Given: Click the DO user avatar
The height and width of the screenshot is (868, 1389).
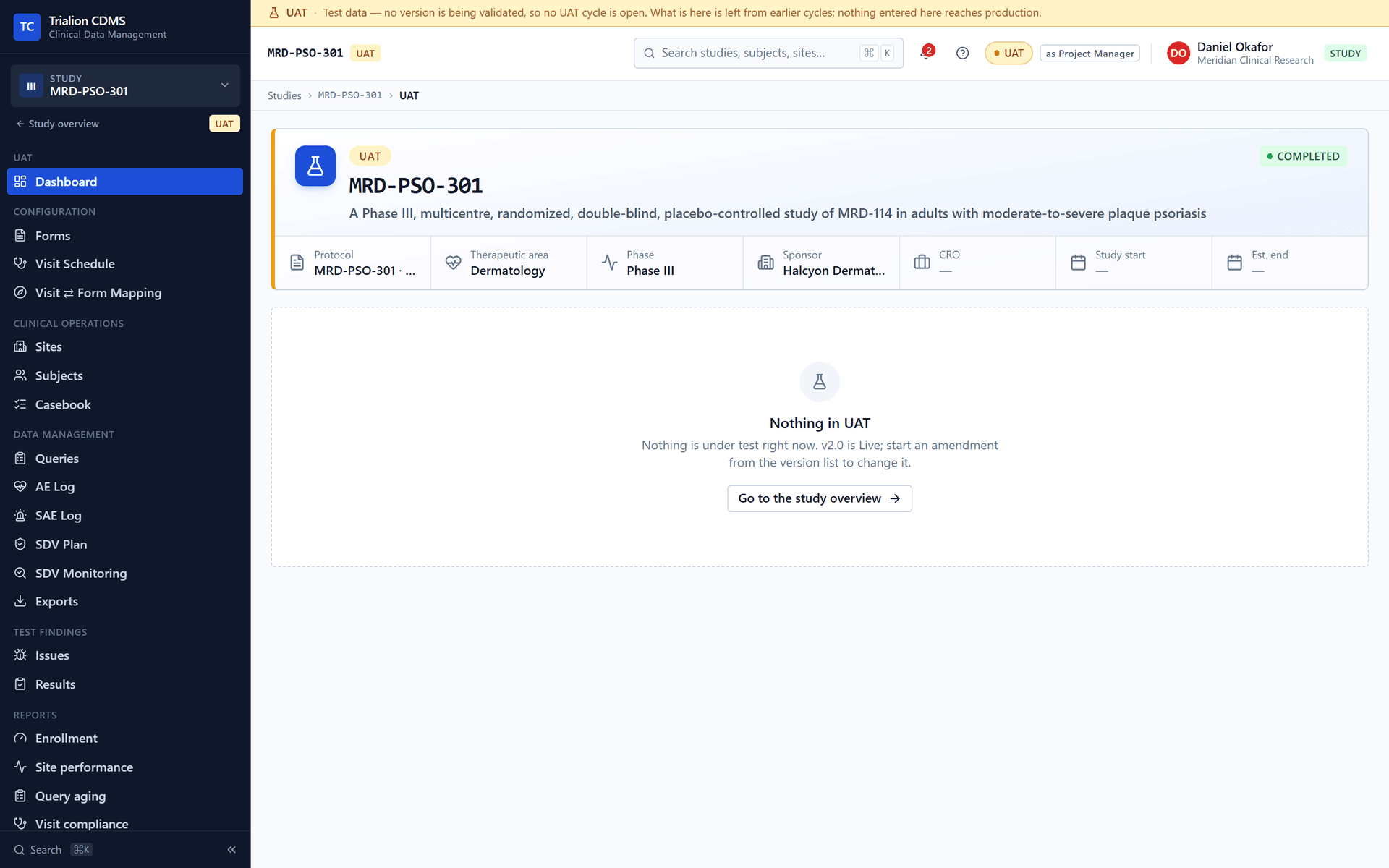Looking at the screenshot, I should [1178, 53].
